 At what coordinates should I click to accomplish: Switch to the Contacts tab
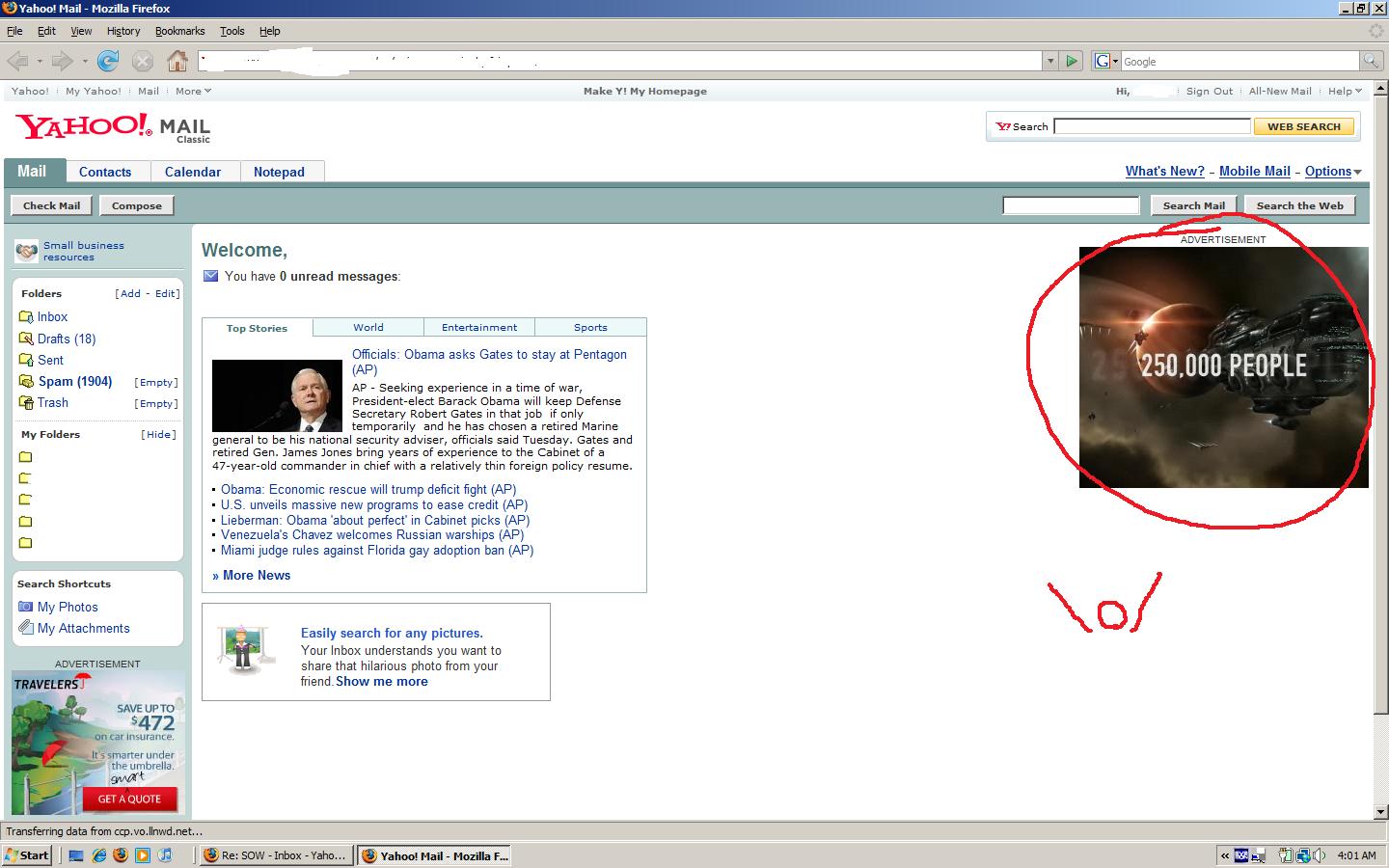(105, 172)
